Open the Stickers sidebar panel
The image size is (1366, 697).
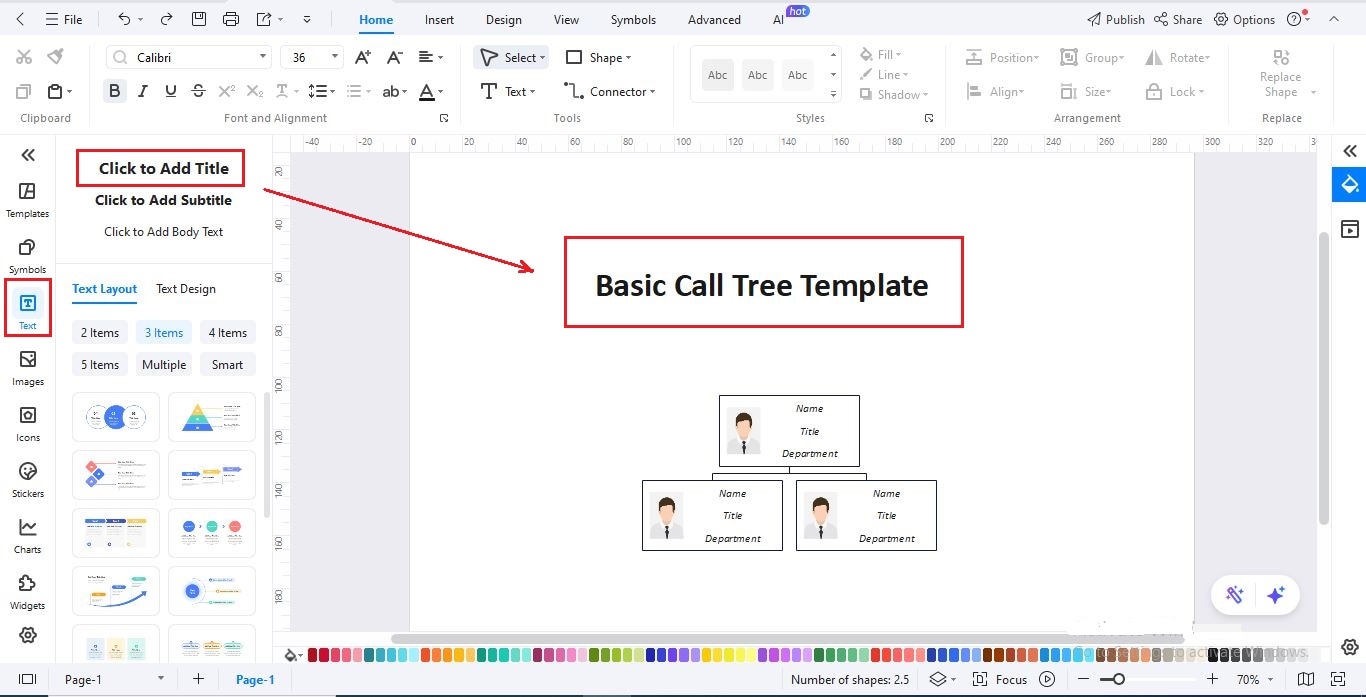(28, 480)
